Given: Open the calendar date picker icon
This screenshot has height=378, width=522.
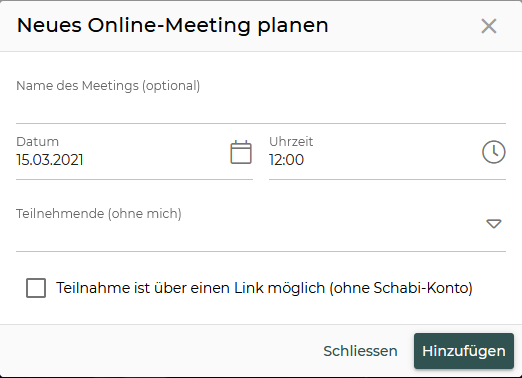Looking at the screenshot, I should point(241,152).
